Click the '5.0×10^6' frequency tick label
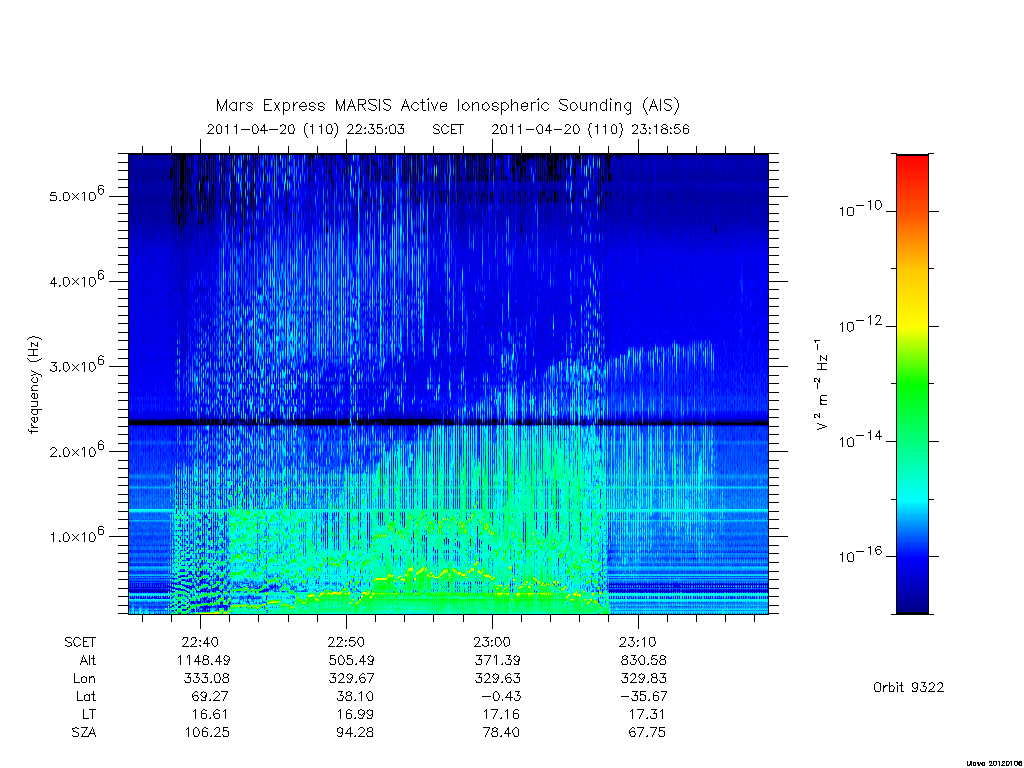This screenshot has width=1024, height=768. tap(76, 195)
